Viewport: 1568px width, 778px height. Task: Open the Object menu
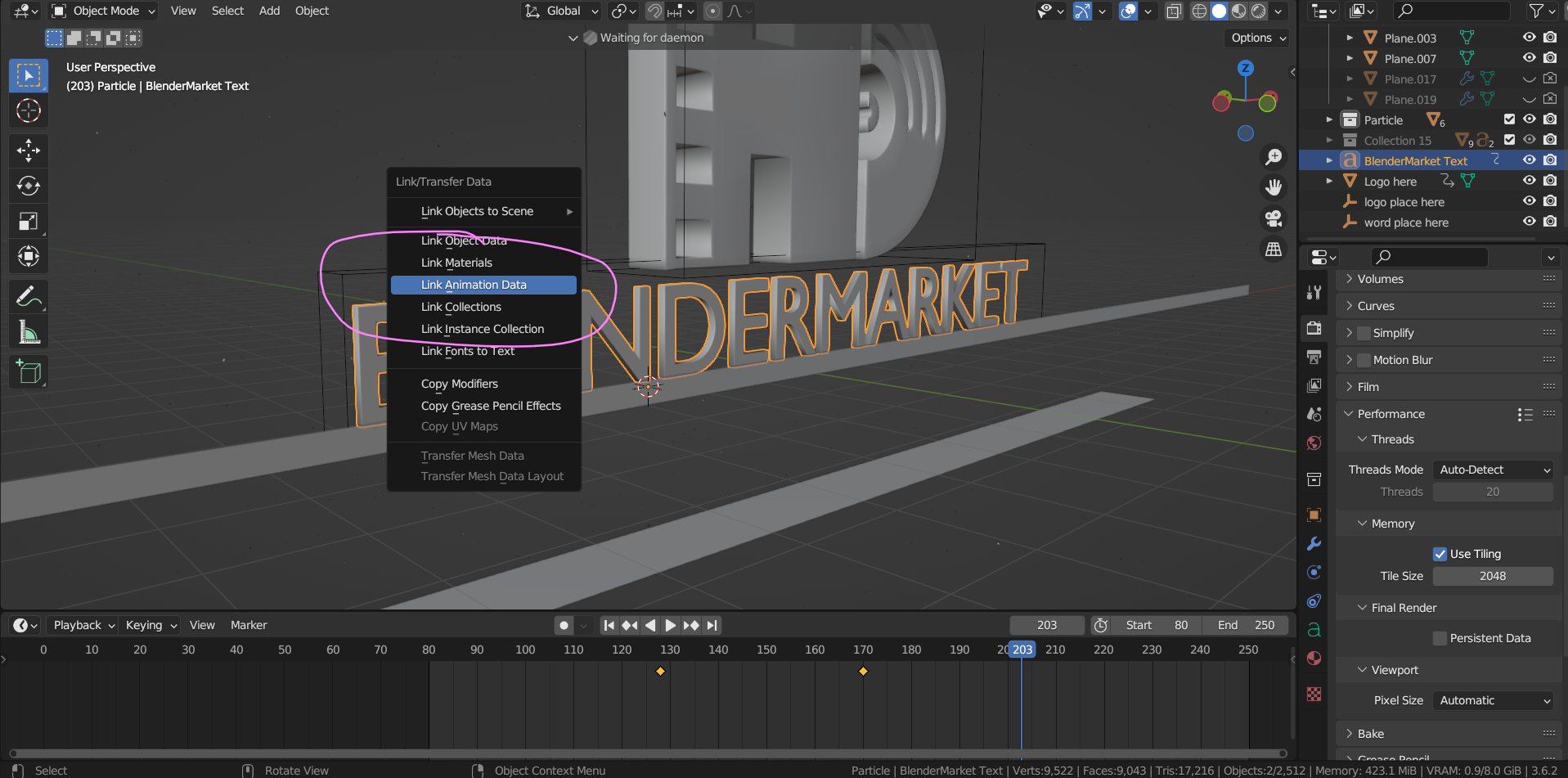(x=312, y=11)
